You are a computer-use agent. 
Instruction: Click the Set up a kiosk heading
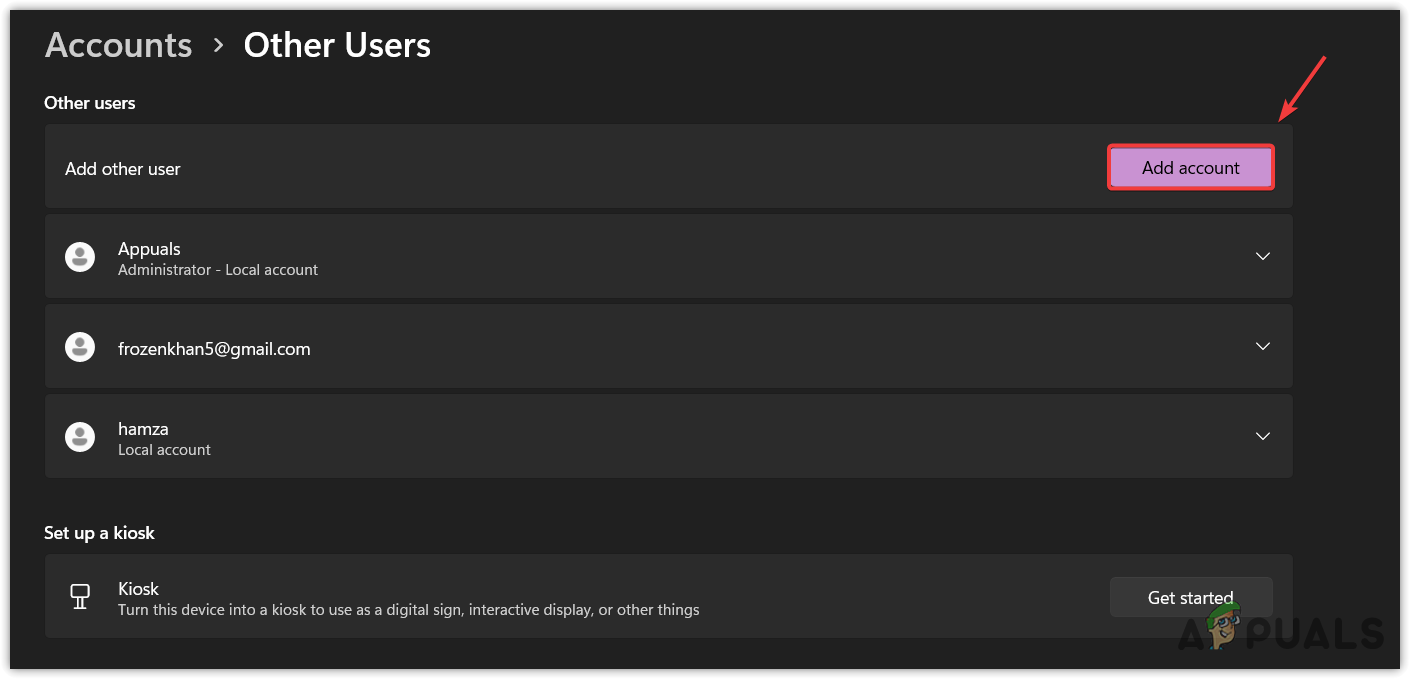point(99,533)
